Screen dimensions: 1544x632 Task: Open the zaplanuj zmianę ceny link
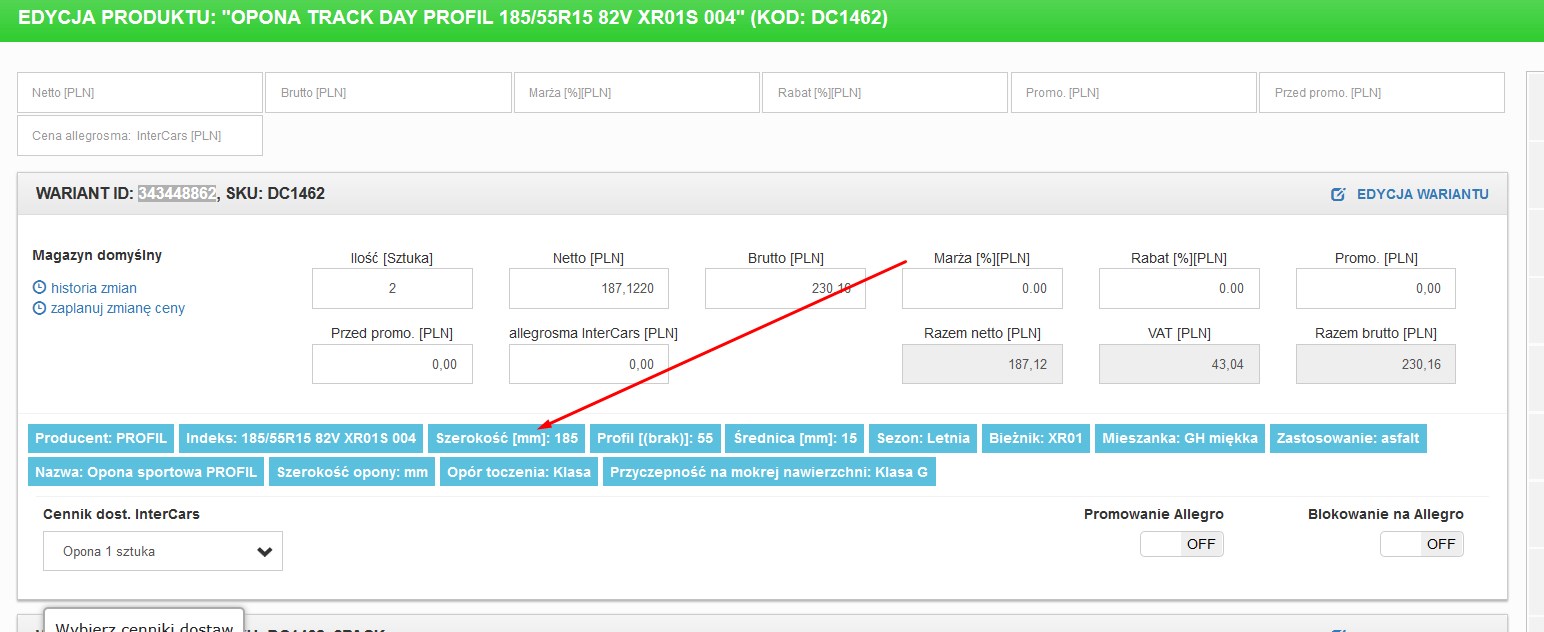(x=118, y=308)
